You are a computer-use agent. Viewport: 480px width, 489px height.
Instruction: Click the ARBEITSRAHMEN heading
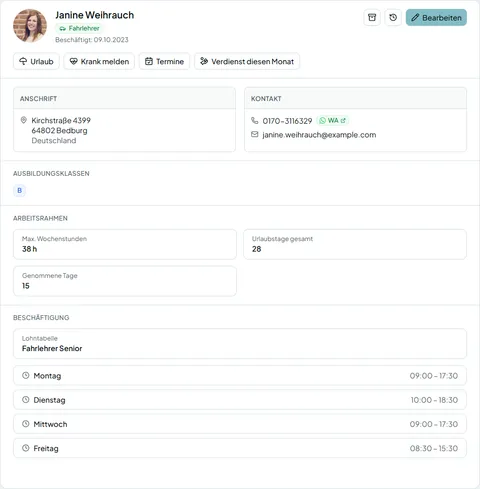coord(40,218)
